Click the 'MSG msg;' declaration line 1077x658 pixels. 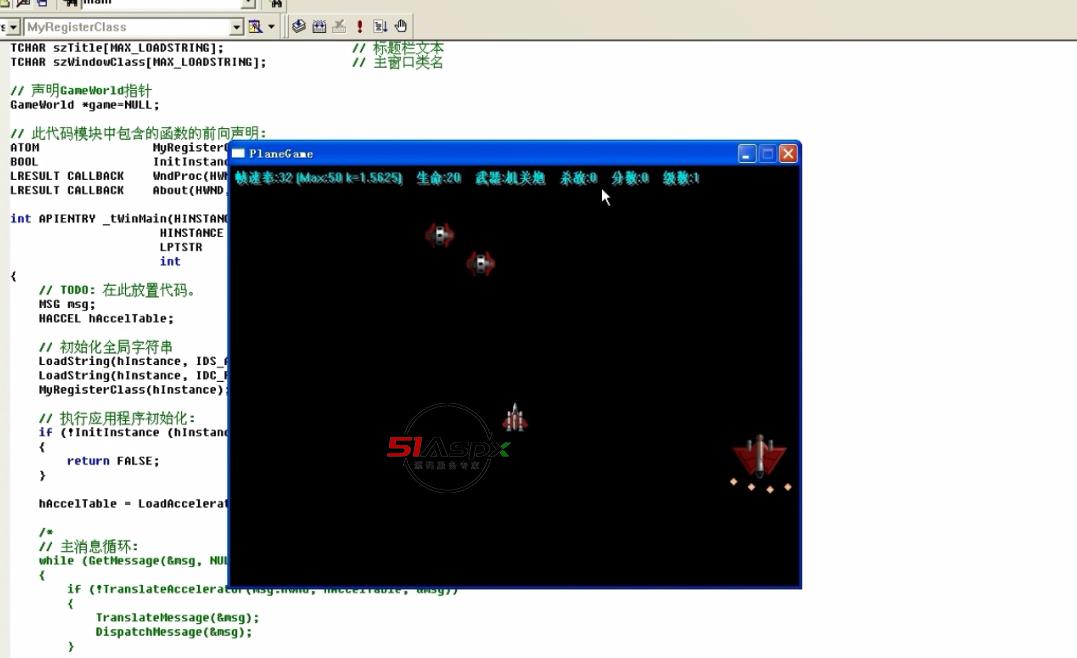click(67, 304)
